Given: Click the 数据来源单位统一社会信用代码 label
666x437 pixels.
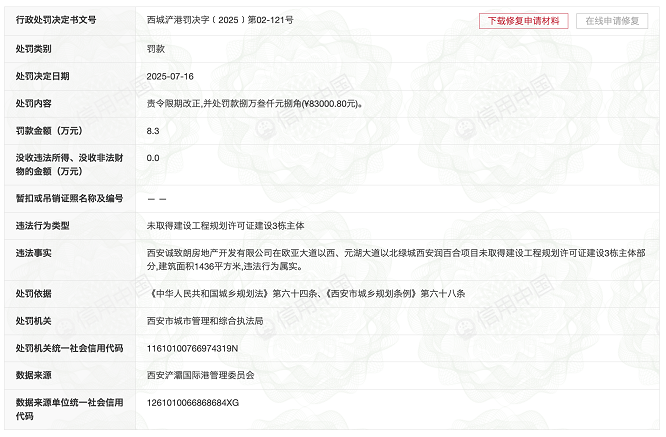Looking at the screenshot, I should [70, 409].
